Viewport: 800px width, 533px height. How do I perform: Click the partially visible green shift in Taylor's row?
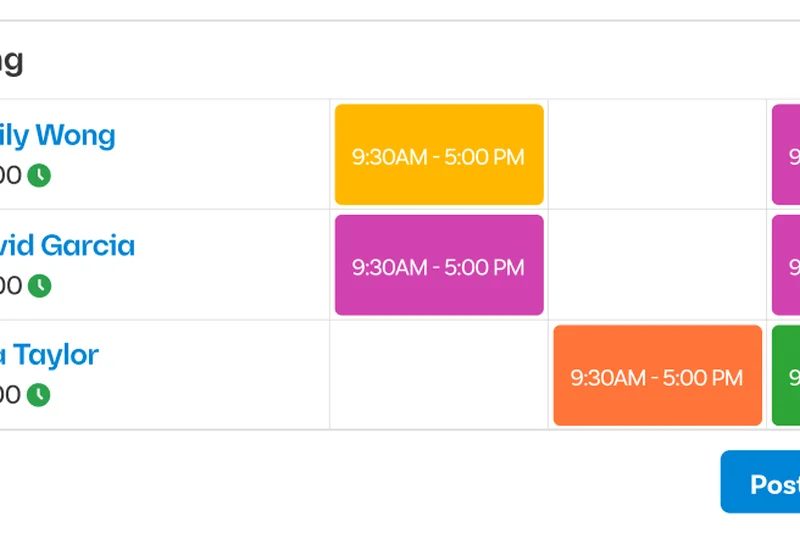tap(787, 376)
